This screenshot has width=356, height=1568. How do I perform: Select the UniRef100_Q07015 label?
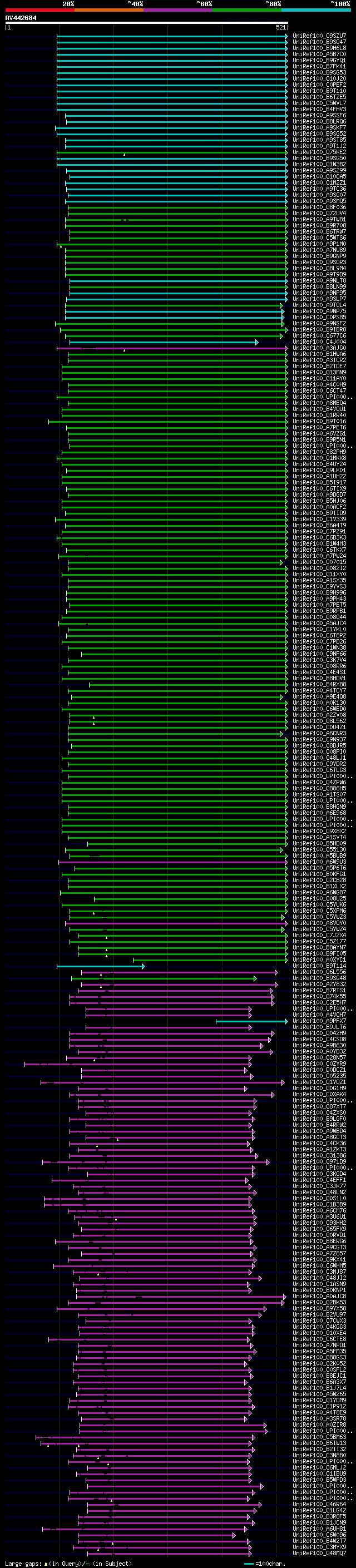319,562
